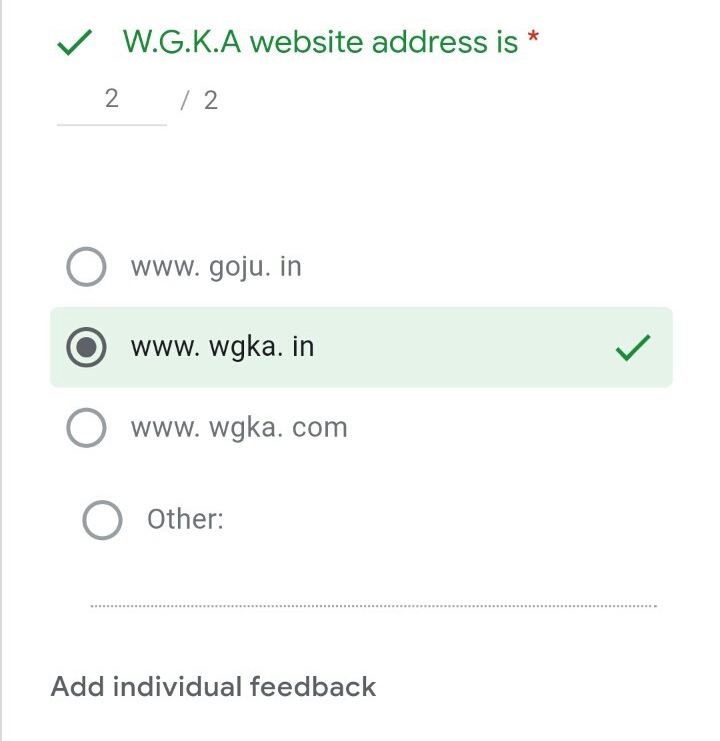The width and height of the screenshot is (720, 741).
Task: Click the underline beneath the score value
Action: tap(111, 125)
